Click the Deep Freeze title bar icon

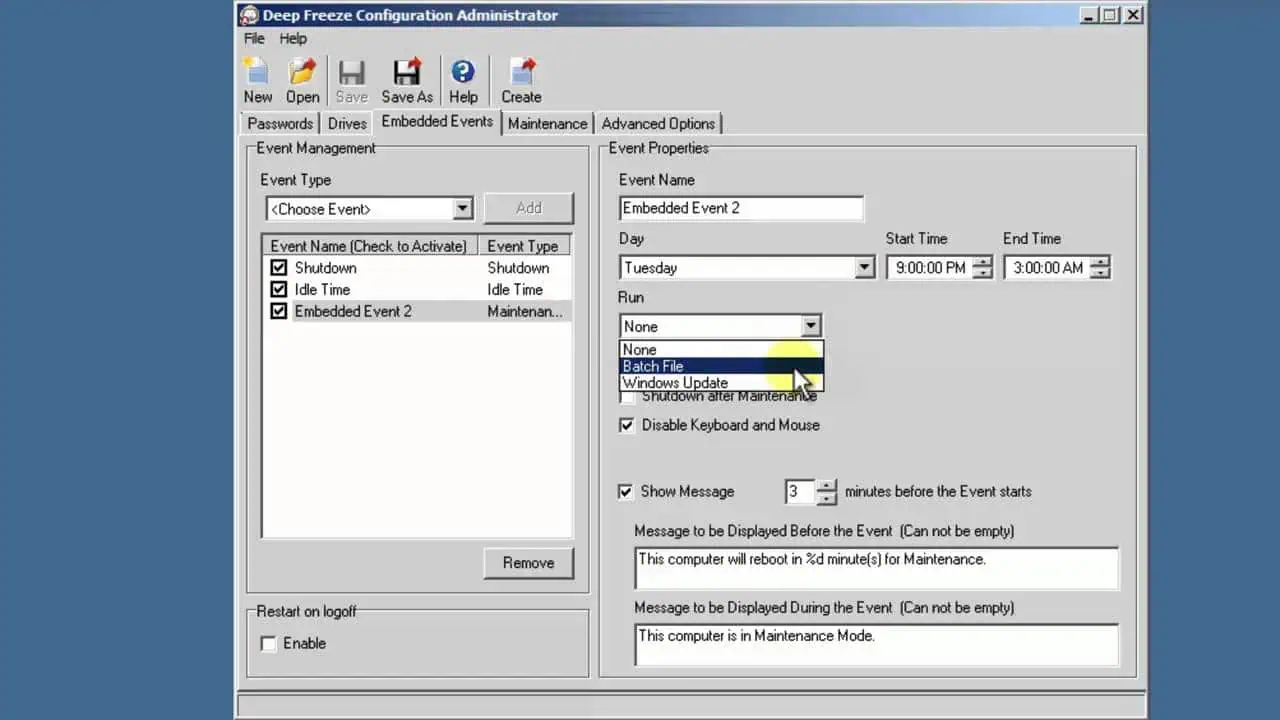pyautogui.click(x=248, y=15)
